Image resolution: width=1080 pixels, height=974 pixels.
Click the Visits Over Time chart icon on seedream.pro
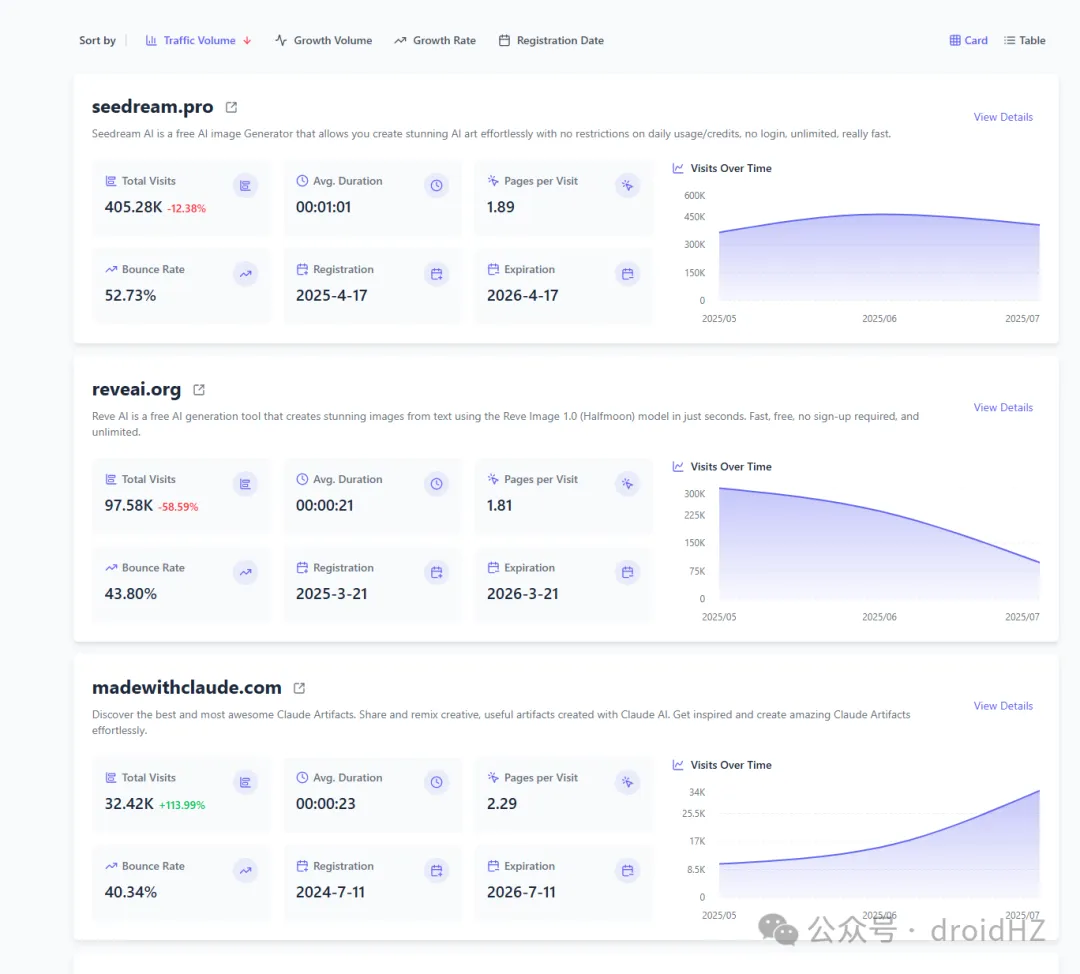click(677, 168)
